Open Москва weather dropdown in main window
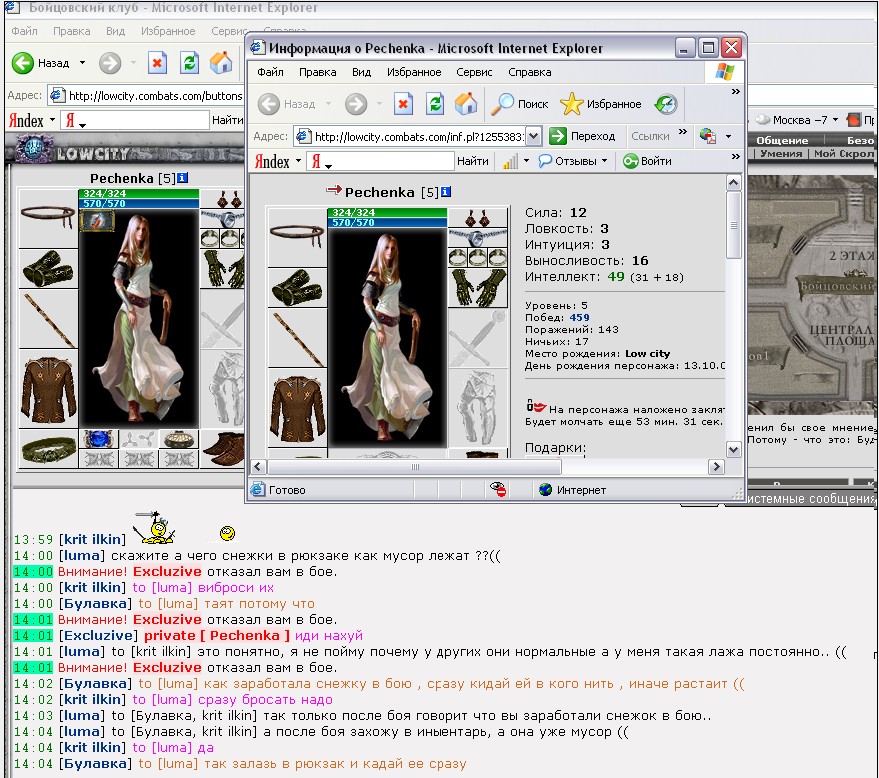The height and width of the screenshot is (778, 879). tap(835, 119)
